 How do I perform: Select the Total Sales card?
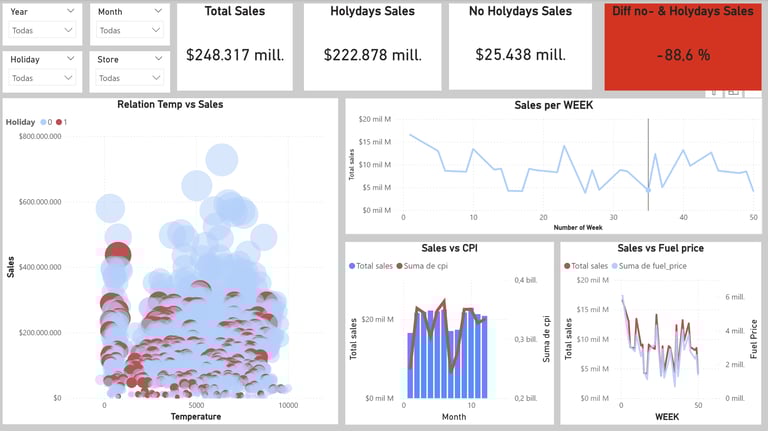click(235, 47)
